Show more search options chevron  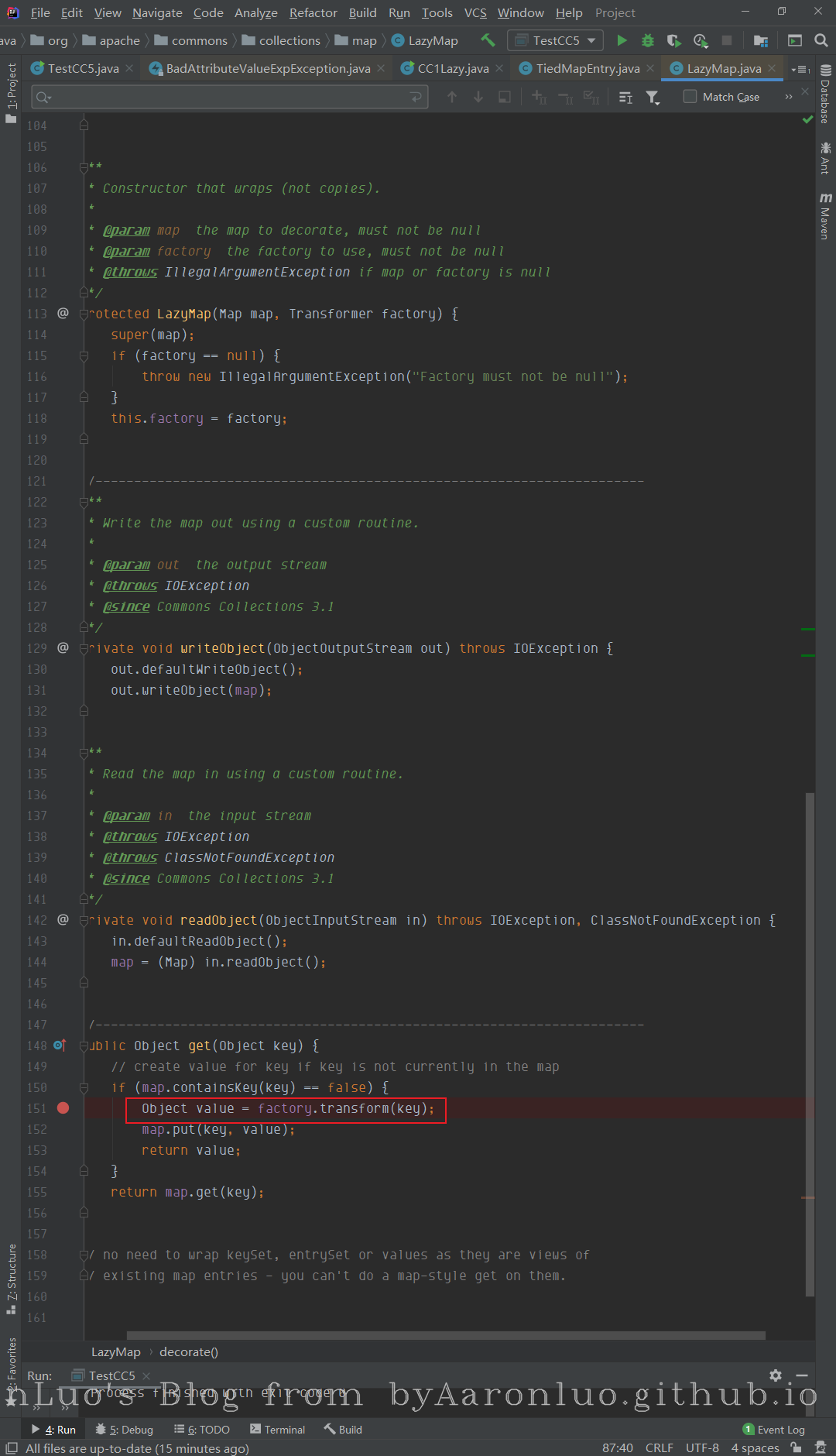click(x=788, y=97)
